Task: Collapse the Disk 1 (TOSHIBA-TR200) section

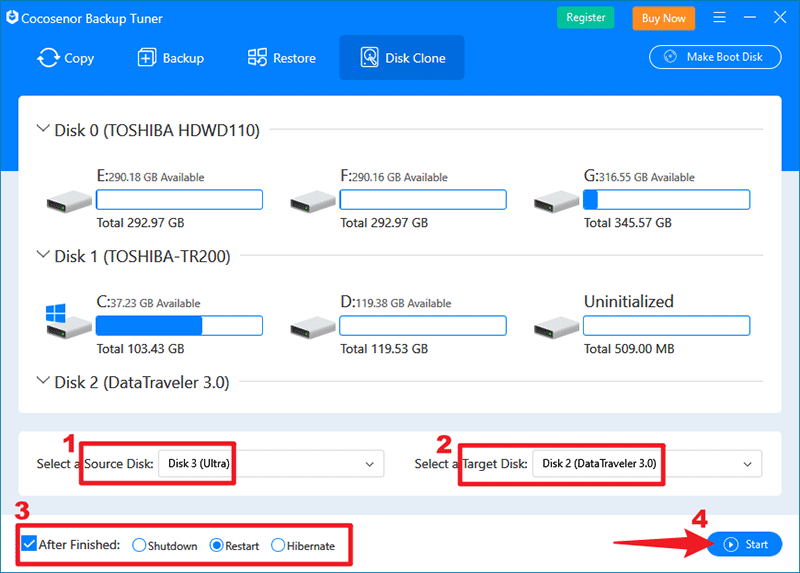Action: coord(43,255)
